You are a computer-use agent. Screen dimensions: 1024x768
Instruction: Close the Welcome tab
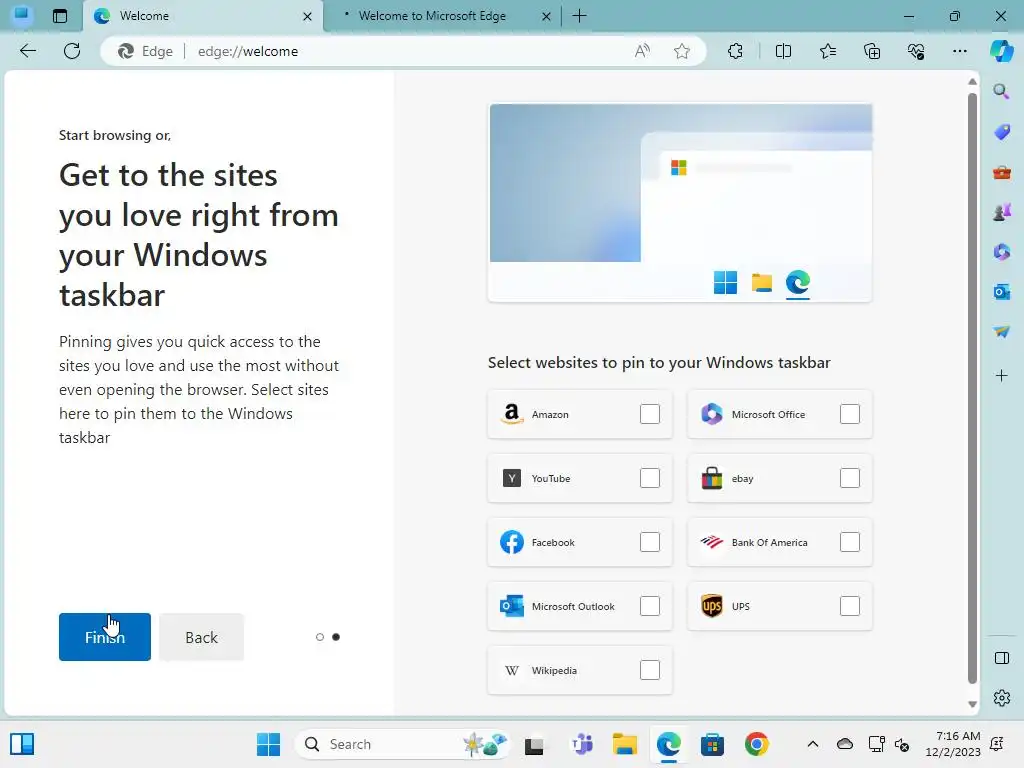[x=307, y=16]
